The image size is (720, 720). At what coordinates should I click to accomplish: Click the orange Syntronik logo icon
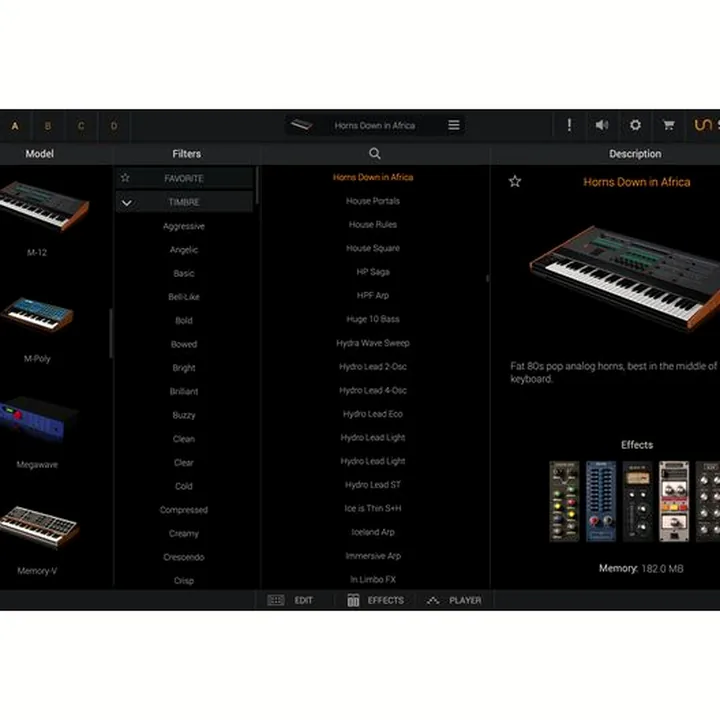pos(703,125)
